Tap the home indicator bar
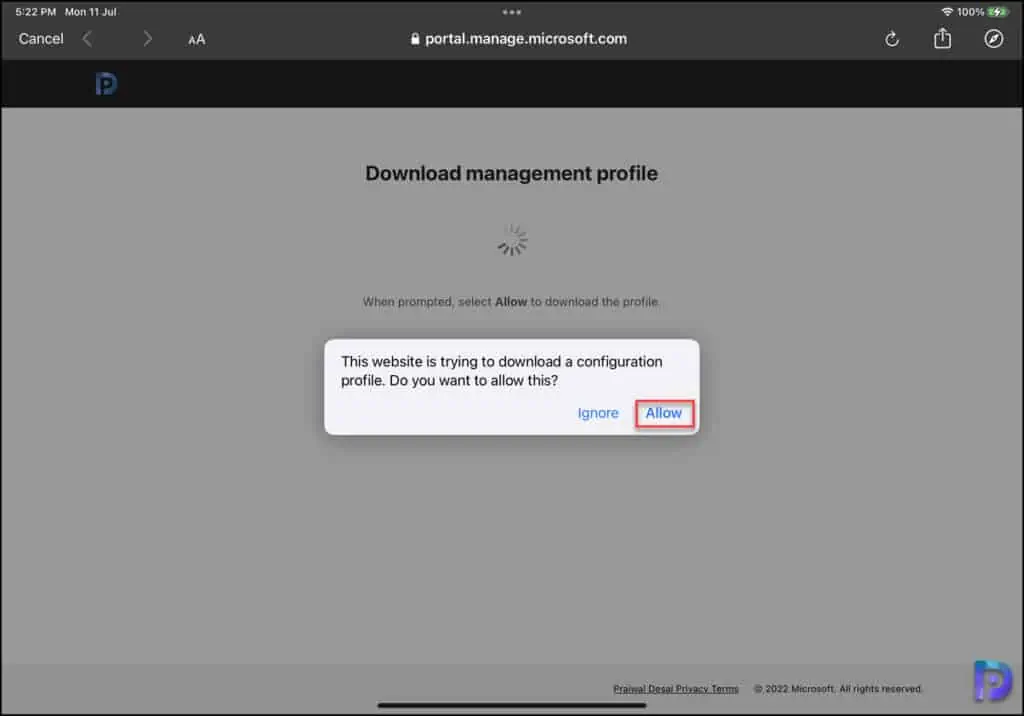 click(x=512, y=706)
